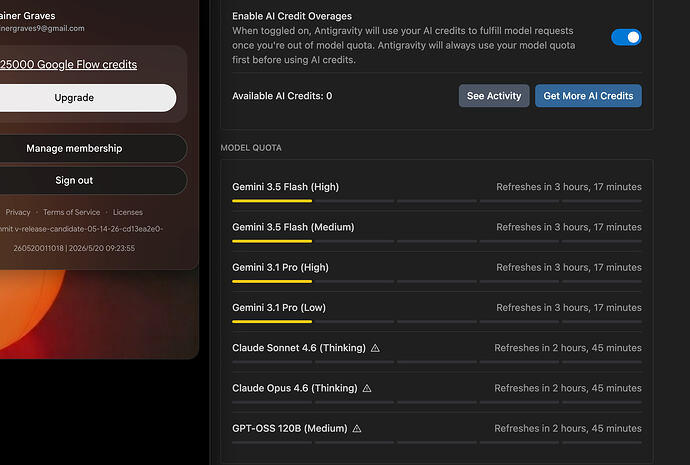690x465 pixels.
Task: Select the Gemini 3.5 Flash (Medium) label
Action: coord(293,227)
